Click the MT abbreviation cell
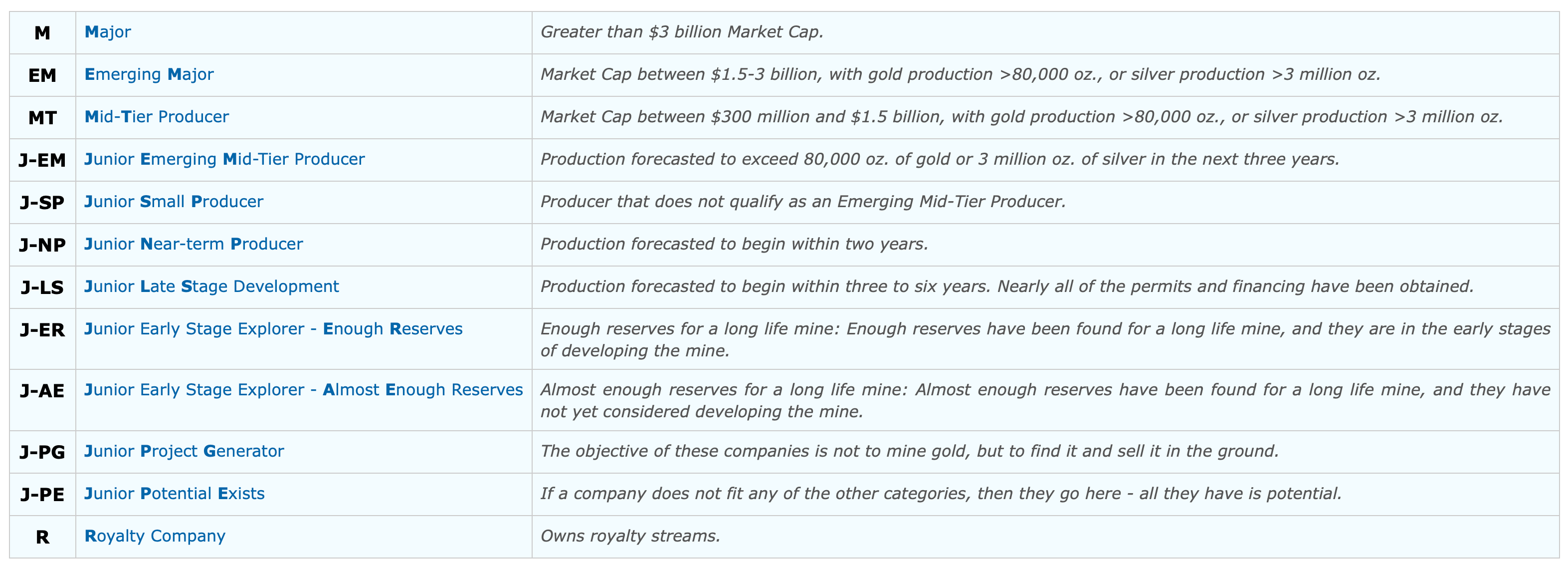Image resolution: width=1568 pixels, height=566 pixels. tap(42, 118)
